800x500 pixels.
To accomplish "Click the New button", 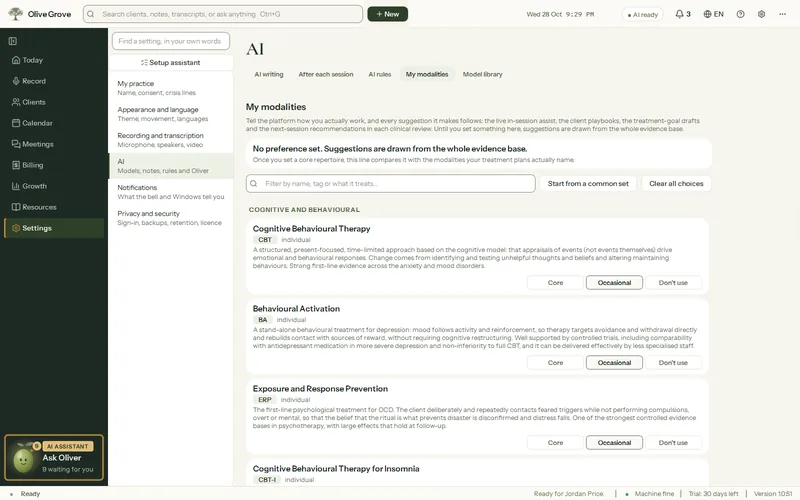I will point(387,14).
